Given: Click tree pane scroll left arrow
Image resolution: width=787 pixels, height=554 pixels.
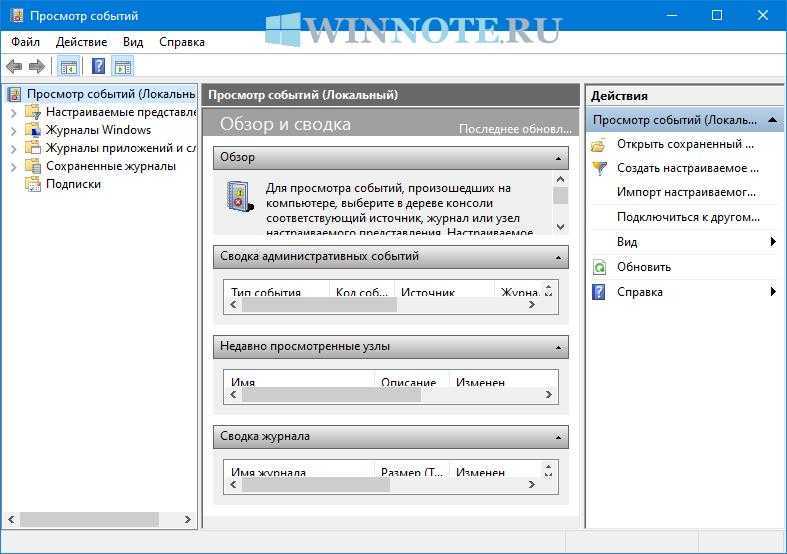Looking at the screenshot, I should click(11, 519).
